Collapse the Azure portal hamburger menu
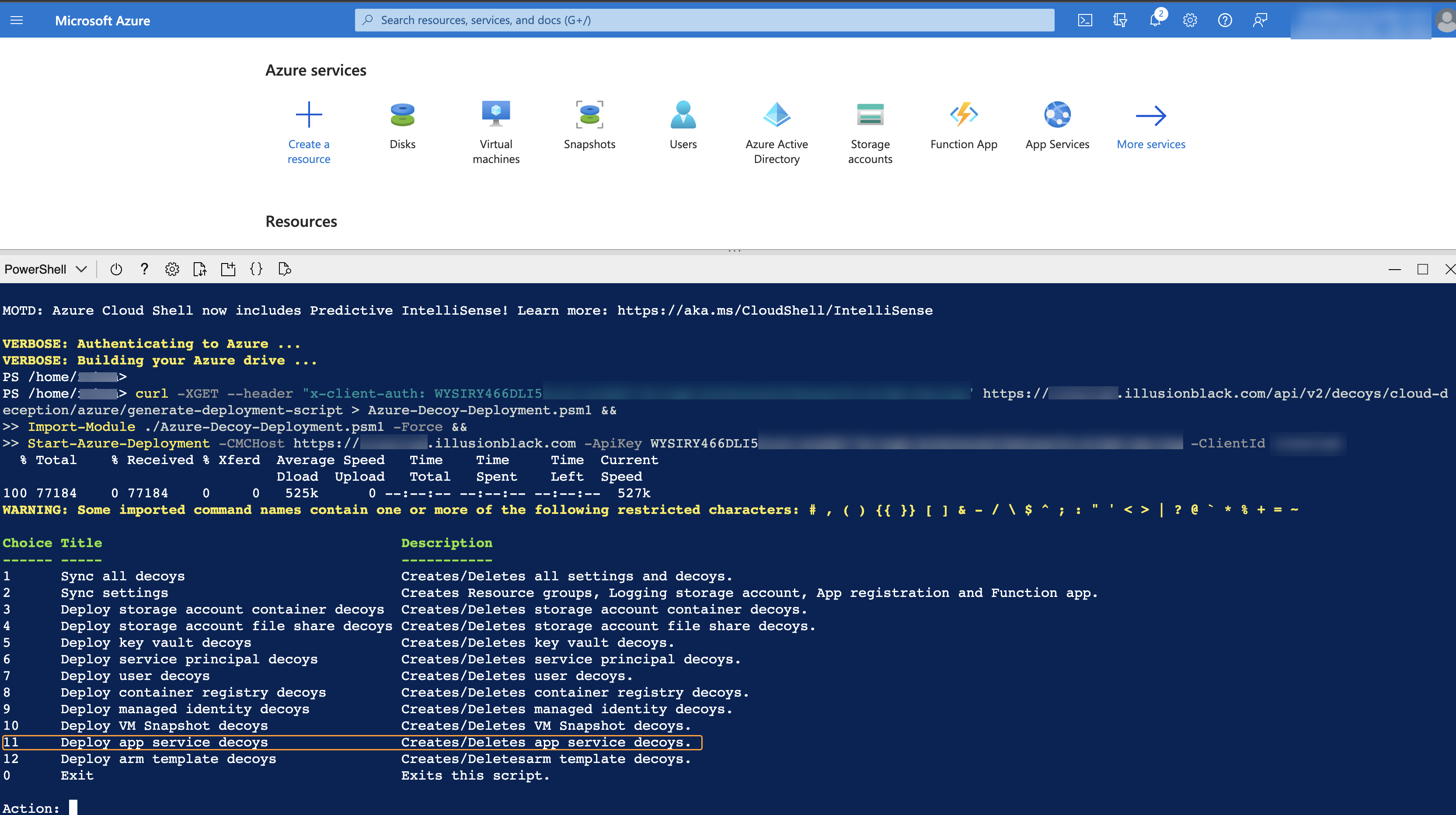 tap(16, 20)
